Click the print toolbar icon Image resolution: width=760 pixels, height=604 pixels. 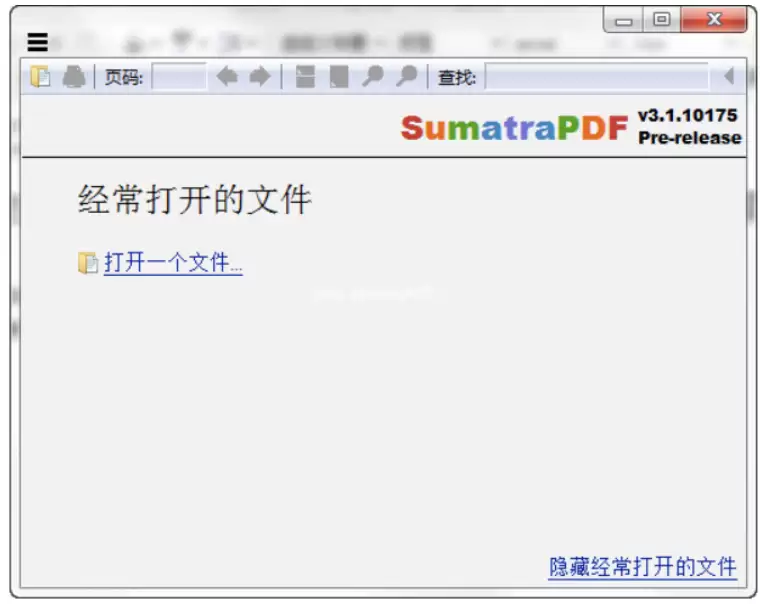tap(74, 77)
